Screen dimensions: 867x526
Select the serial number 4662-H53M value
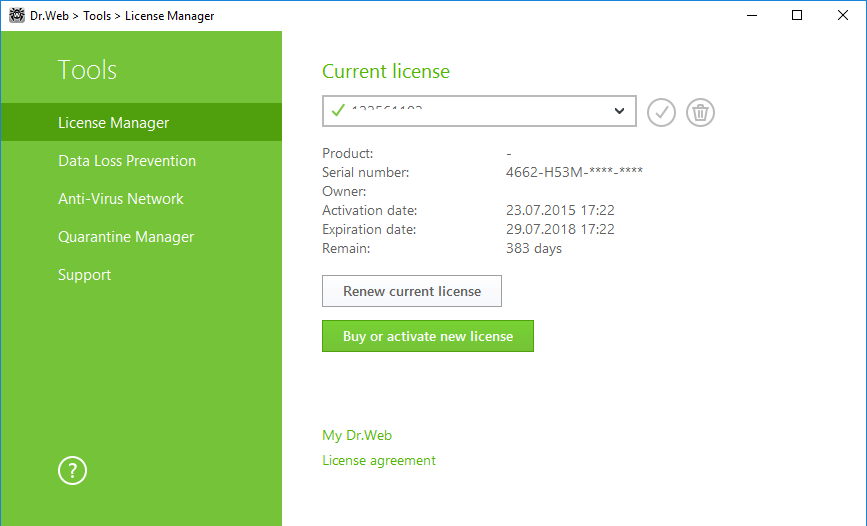pyautogui.click(x=574, y=172)
